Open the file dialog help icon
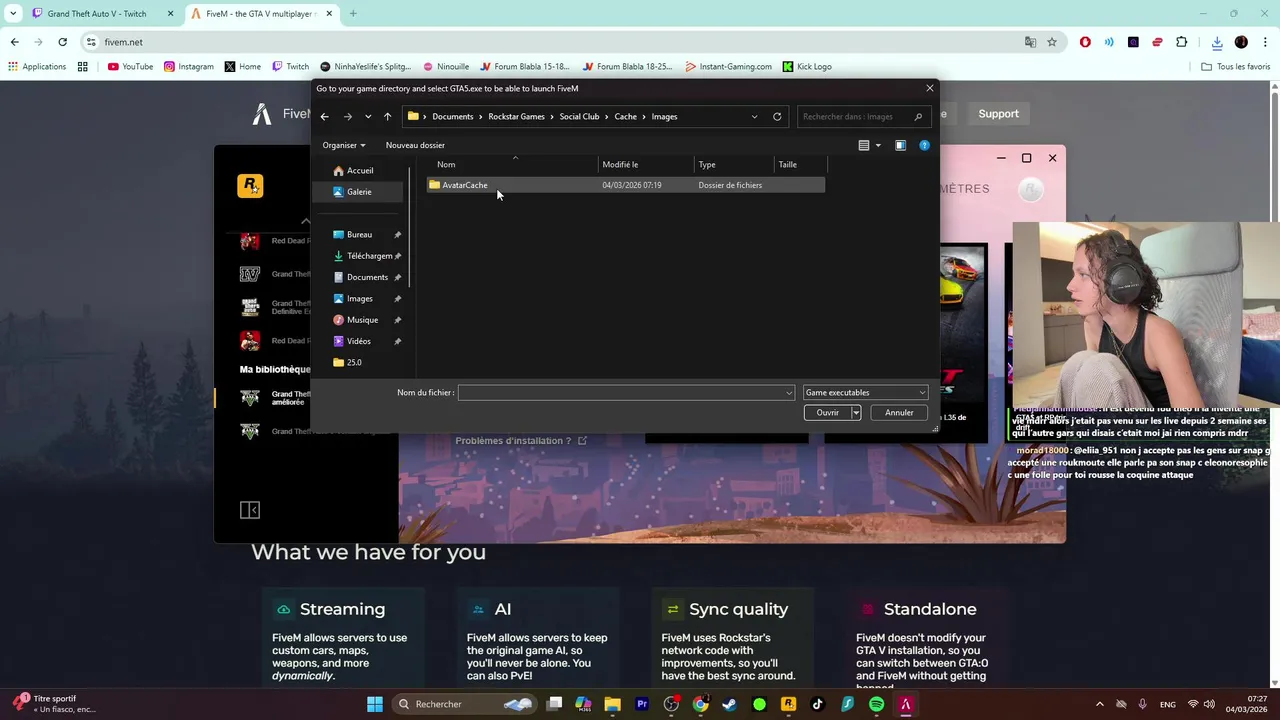This screenshot has width=1280, height=720. tap(924, 145)
